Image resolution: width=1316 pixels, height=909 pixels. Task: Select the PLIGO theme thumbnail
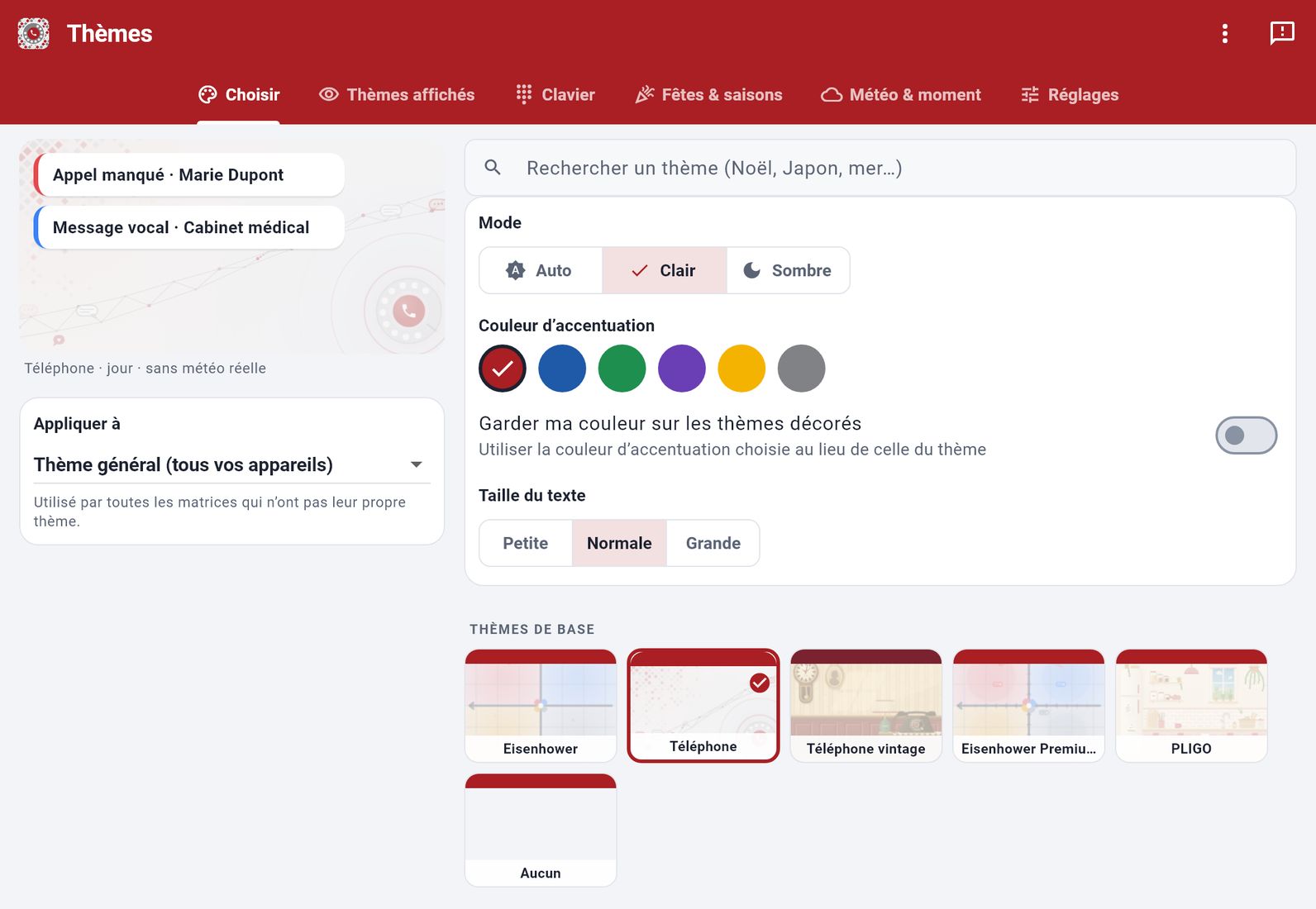point(1191,706)
